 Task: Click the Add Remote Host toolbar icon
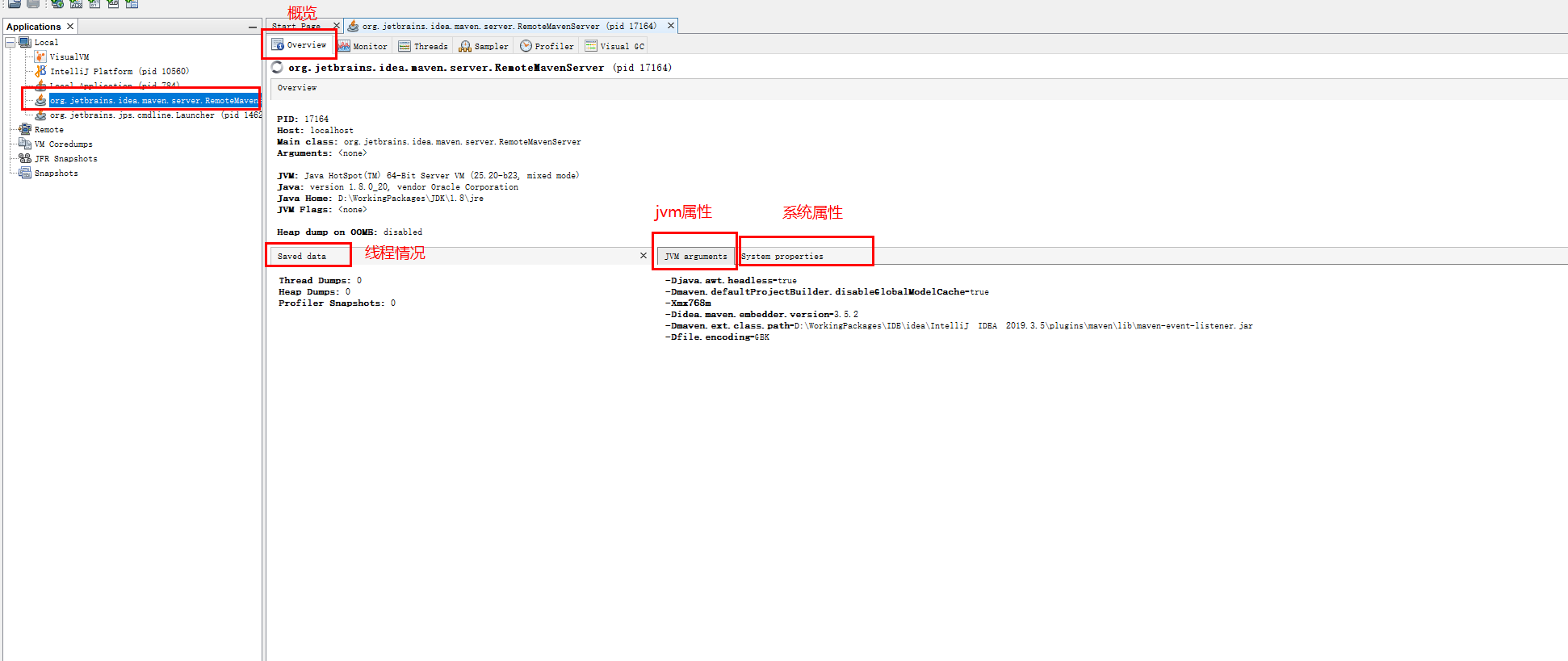(57, 3)
